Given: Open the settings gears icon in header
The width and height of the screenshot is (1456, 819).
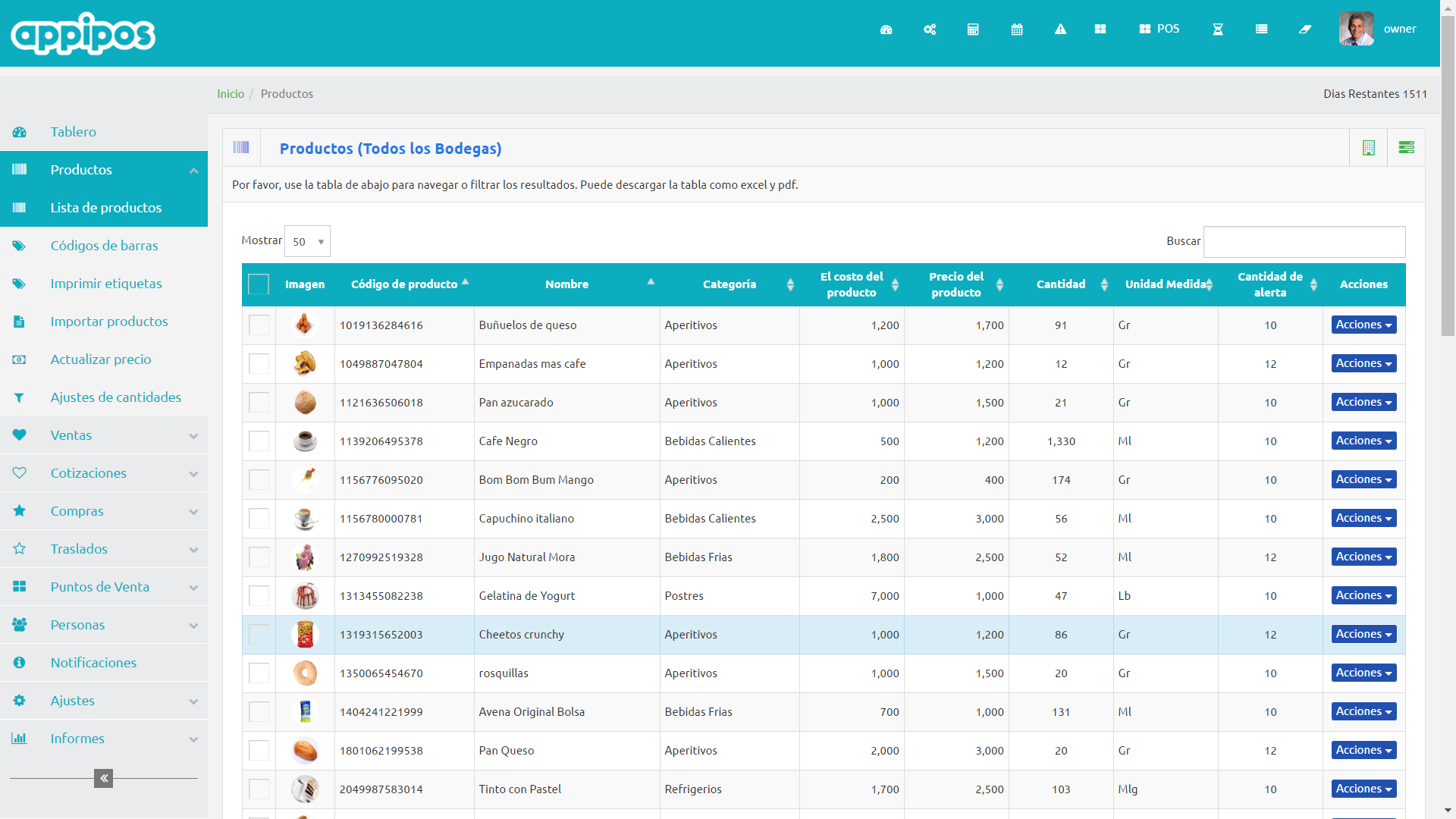Looking at the screenshot, I should 930,30.
